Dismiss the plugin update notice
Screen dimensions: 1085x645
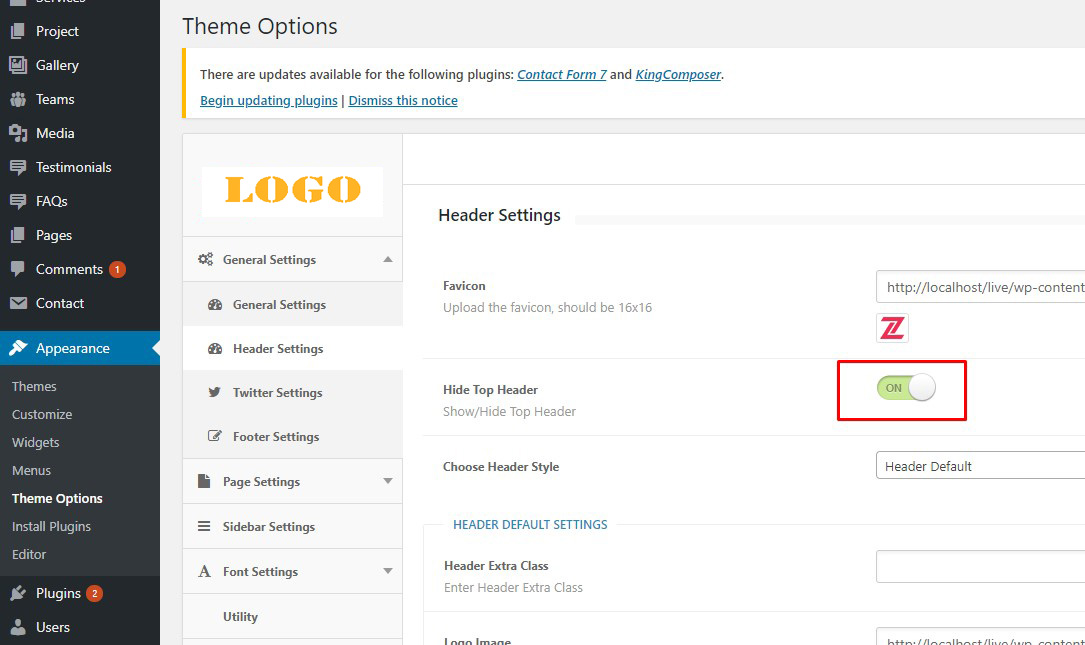(403, 100)
